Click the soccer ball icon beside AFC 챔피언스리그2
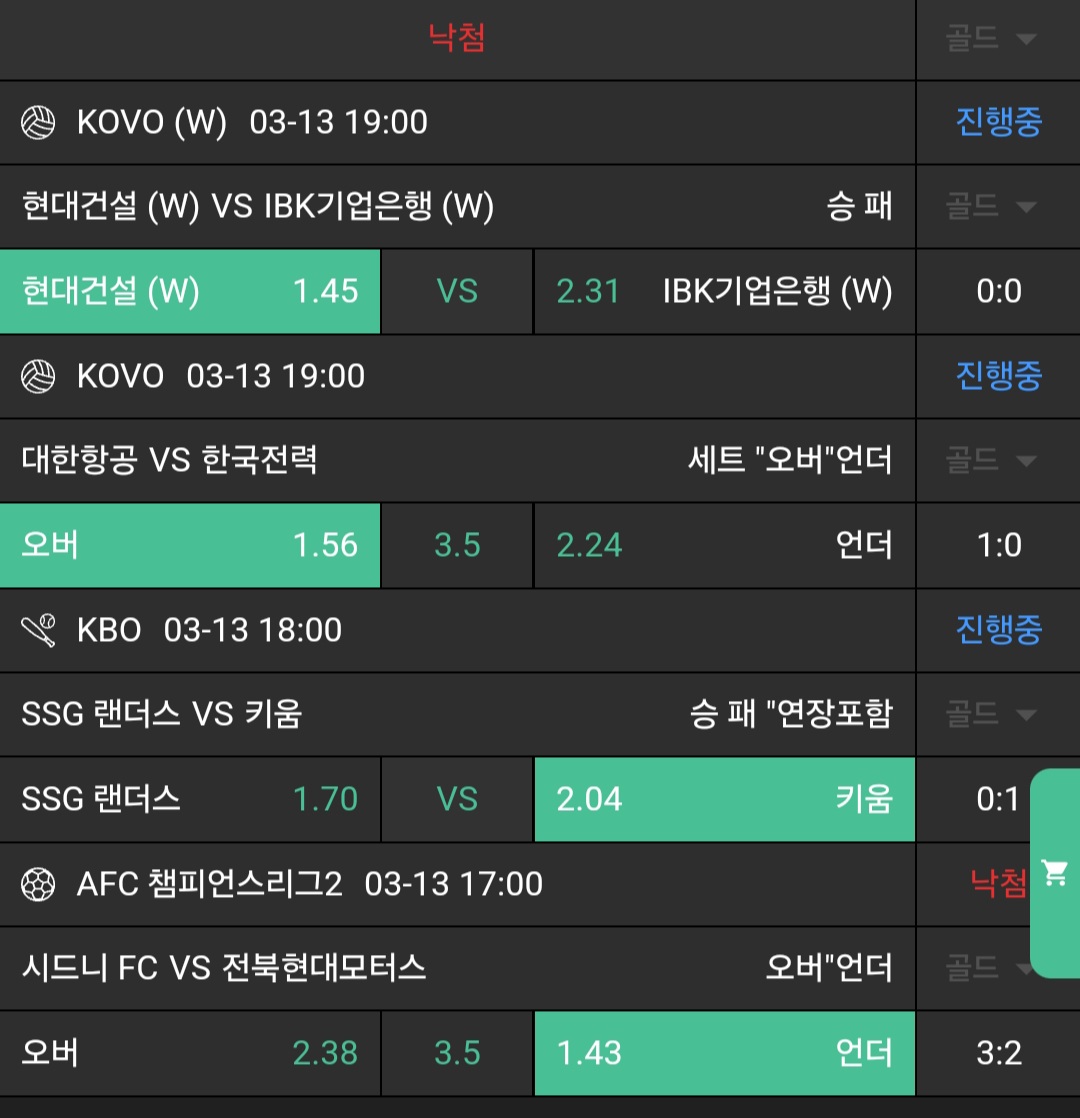The width and height of the screenshot is (1080, 1118). point(38,885)
